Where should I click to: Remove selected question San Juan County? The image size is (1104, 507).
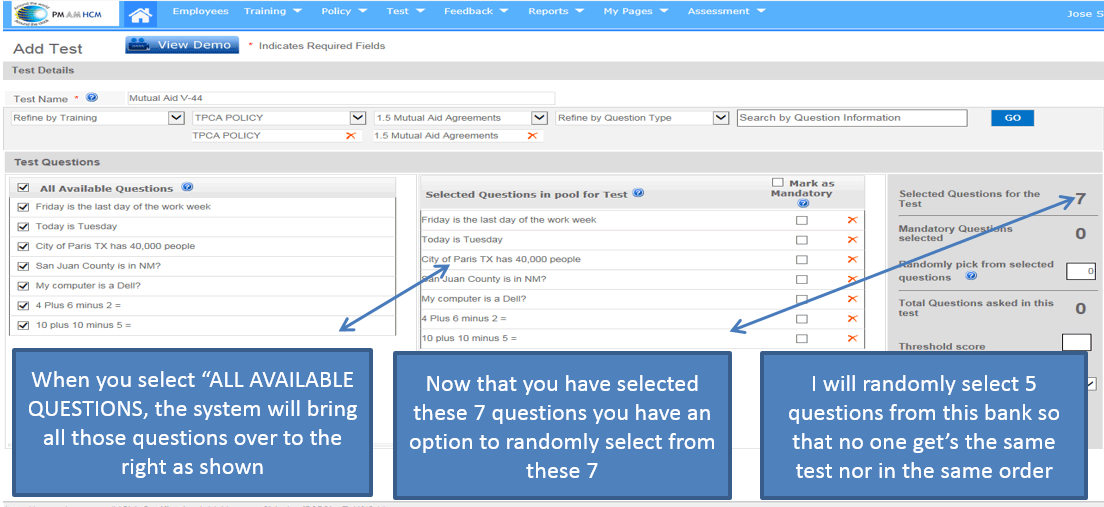click(x=852, y=280)
